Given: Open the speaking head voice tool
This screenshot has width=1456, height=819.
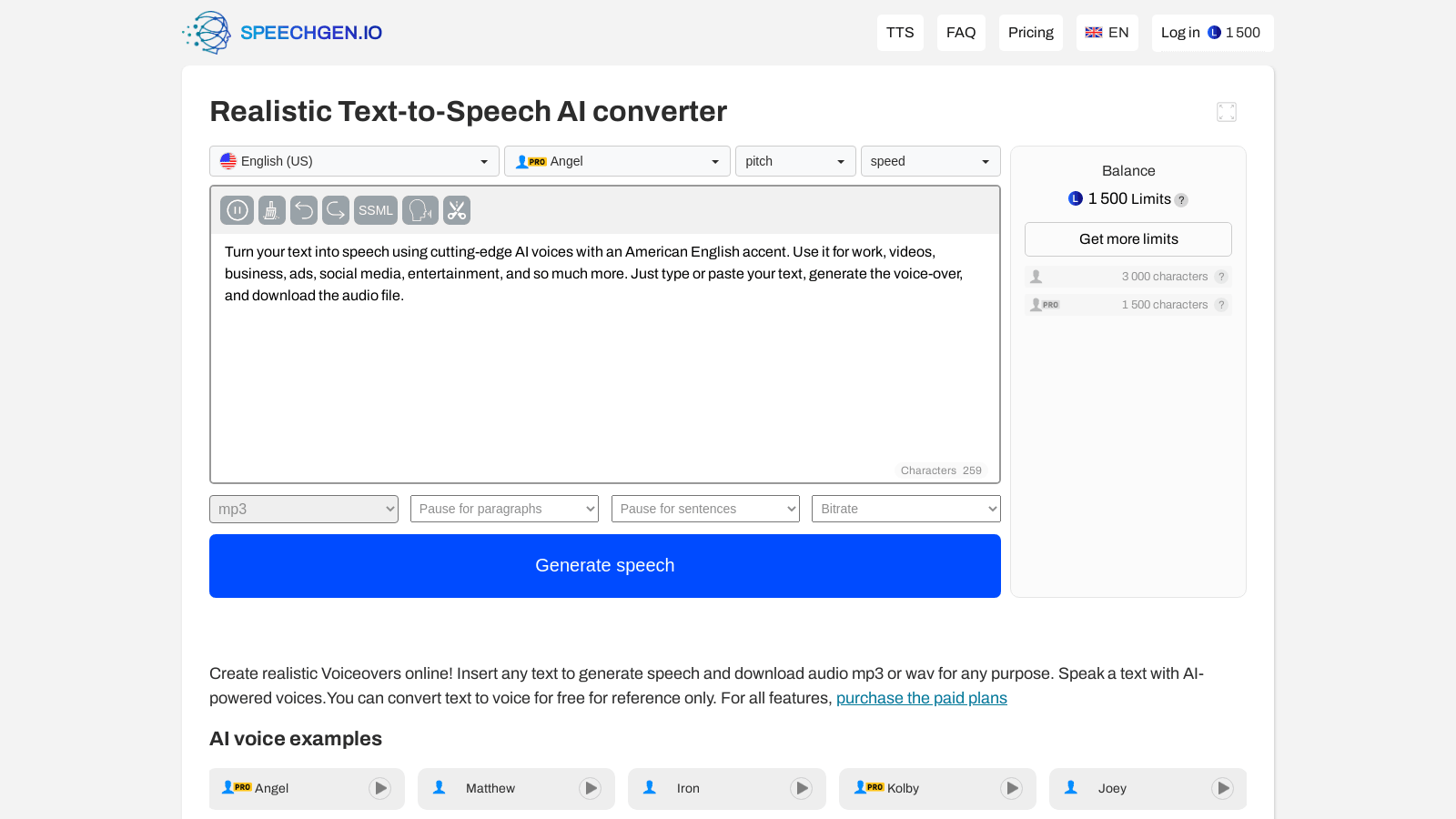Looking at the screenshot, I should tap(420, 210).
